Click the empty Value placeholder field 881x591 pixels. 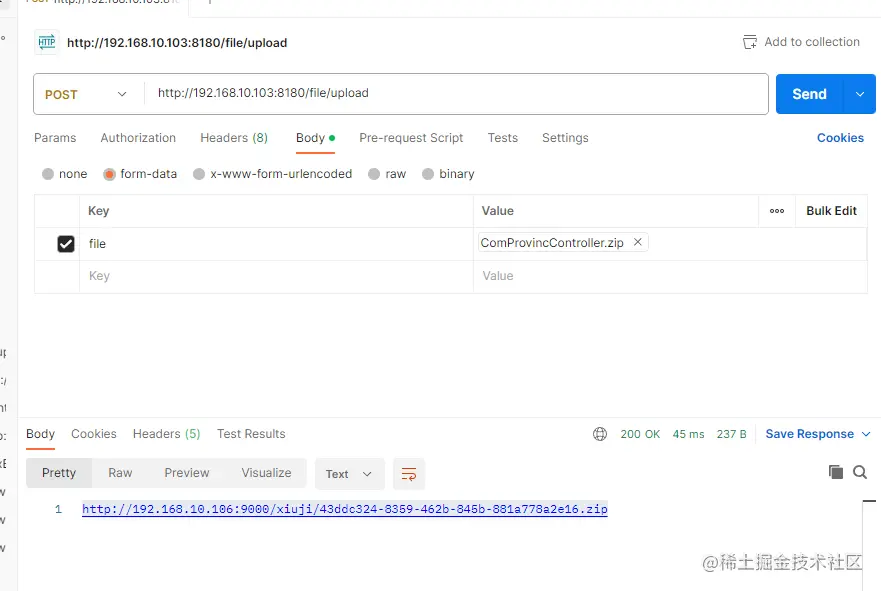[670, 276]
